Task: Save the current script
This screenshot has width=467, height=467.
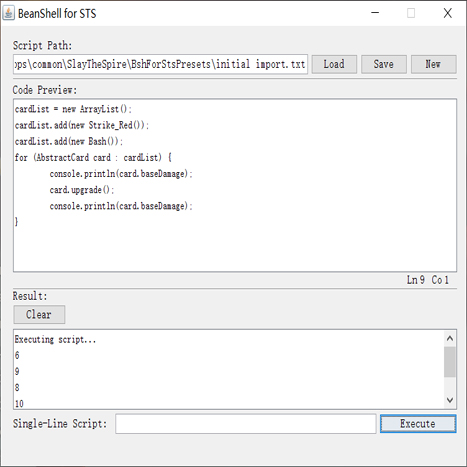Action: click(384, 64)
